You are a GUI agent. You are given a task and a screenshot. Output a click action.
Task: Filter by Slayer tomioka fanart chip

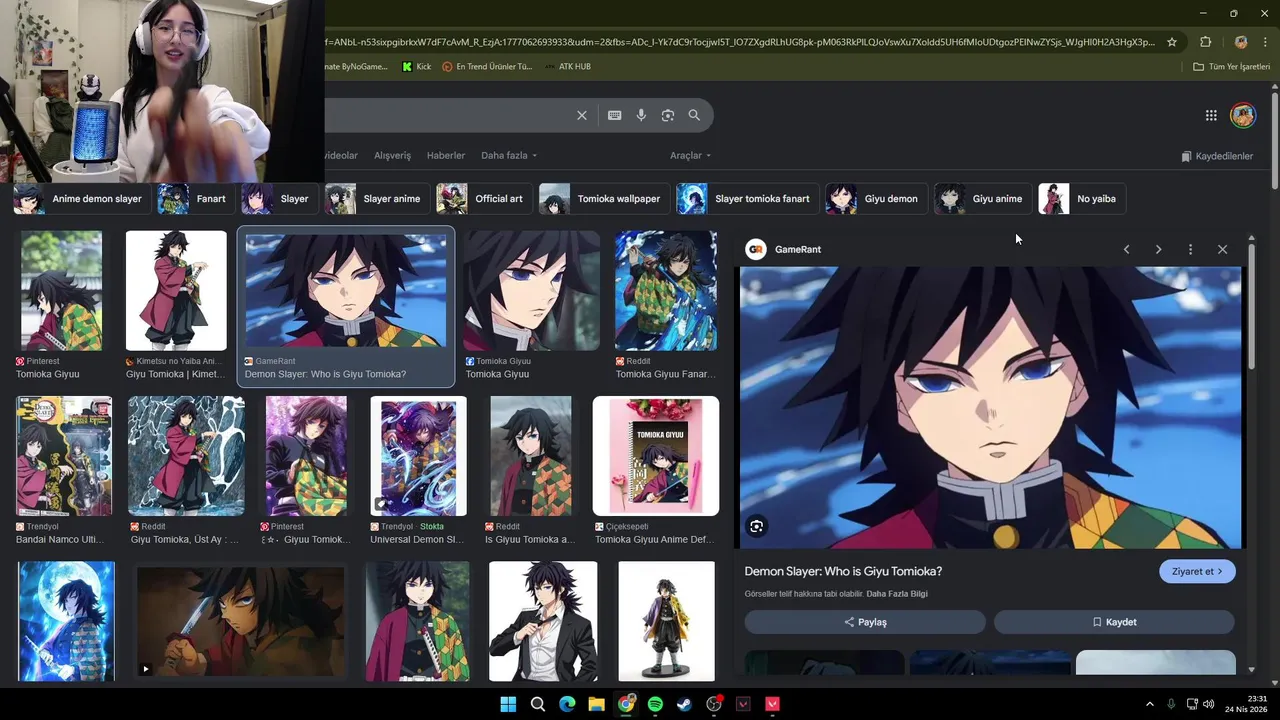747,199
